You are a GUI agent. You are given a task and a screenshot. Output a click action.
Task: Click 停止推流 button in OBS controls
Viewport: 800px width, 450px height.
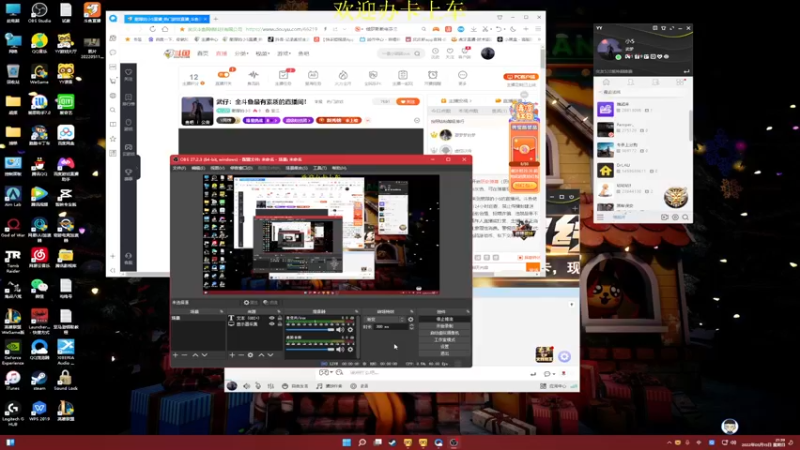pos(444,319)
